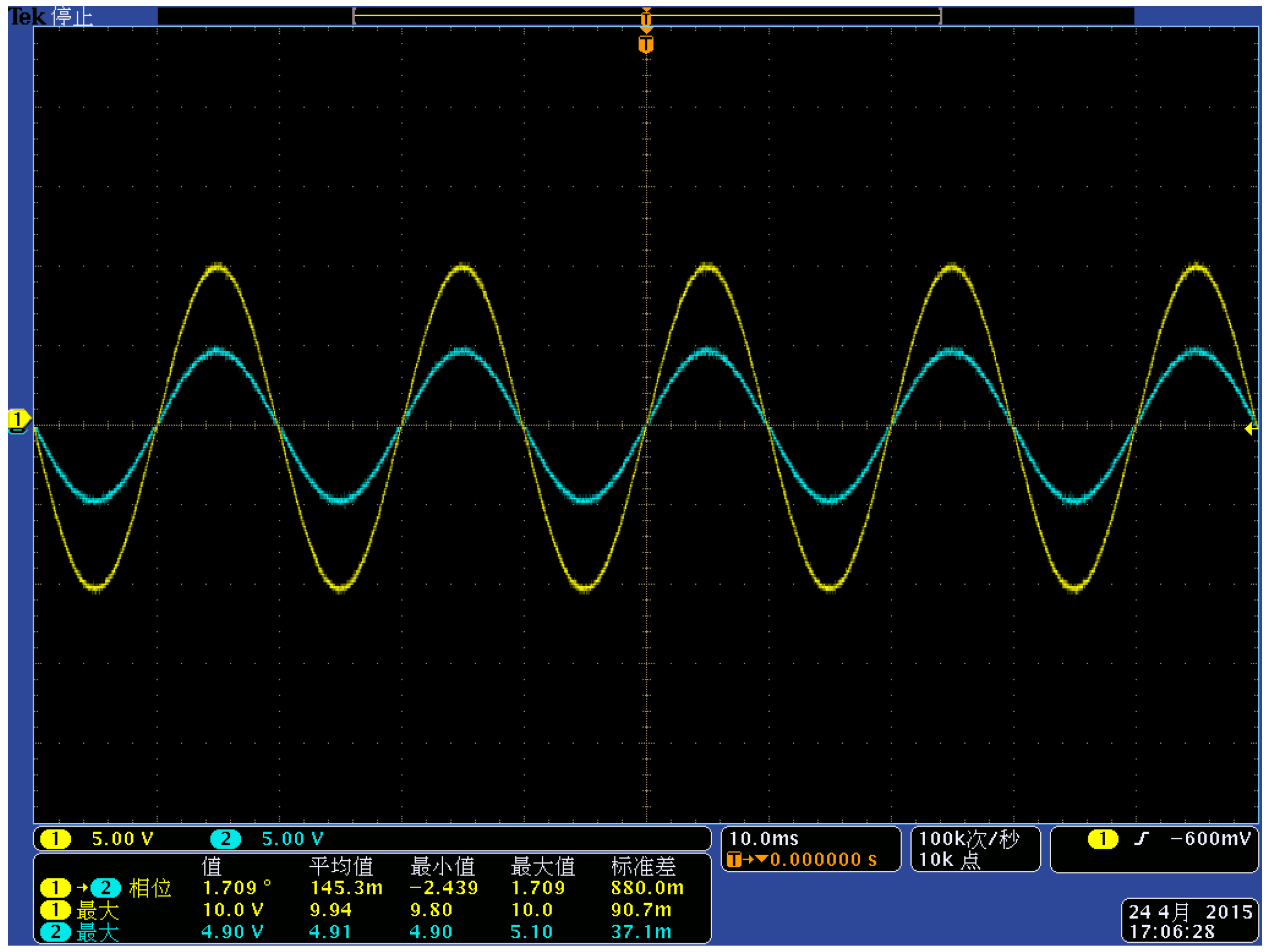
Task: Click the channel 1 ground reference marker
Action: click(17, 419)
